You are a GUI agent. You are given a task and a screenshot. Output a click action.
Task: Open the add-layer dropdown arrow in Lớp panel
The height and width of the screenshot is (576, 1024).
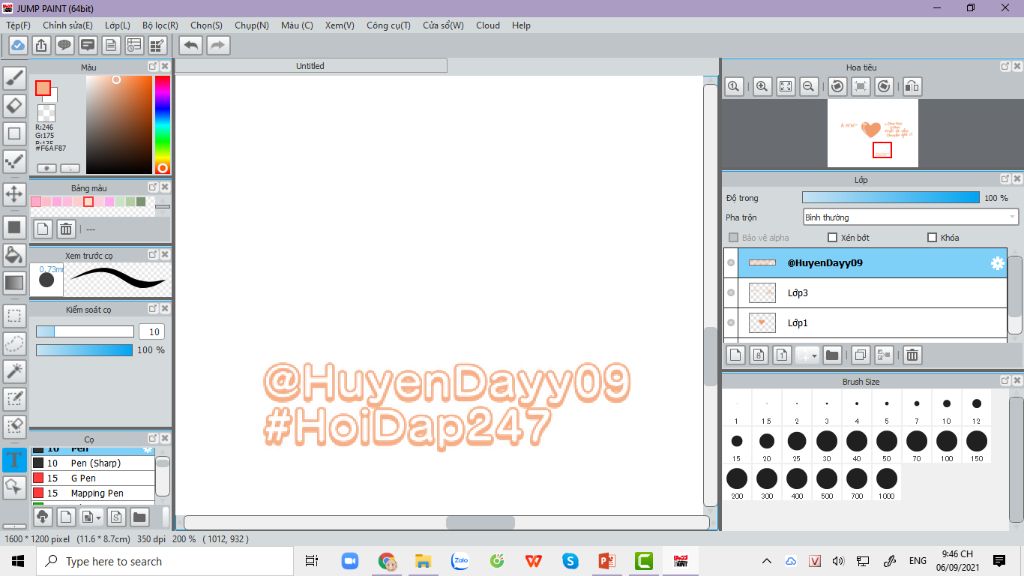pos(814,355)
